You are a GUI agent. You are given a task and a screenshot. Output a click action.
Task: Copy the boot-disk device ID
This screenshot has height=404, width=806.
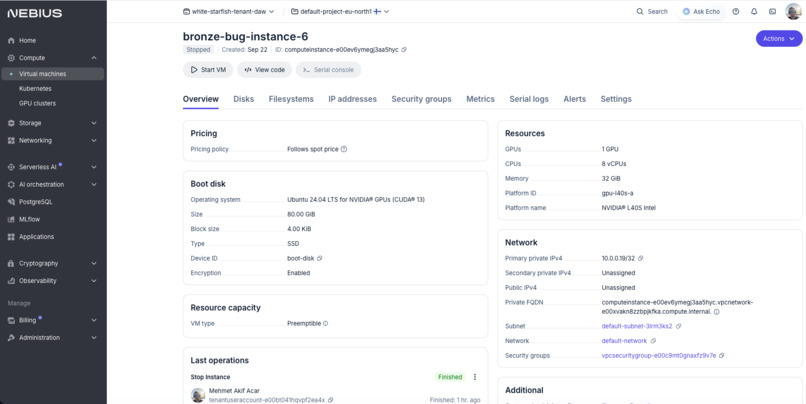point(320,259)
